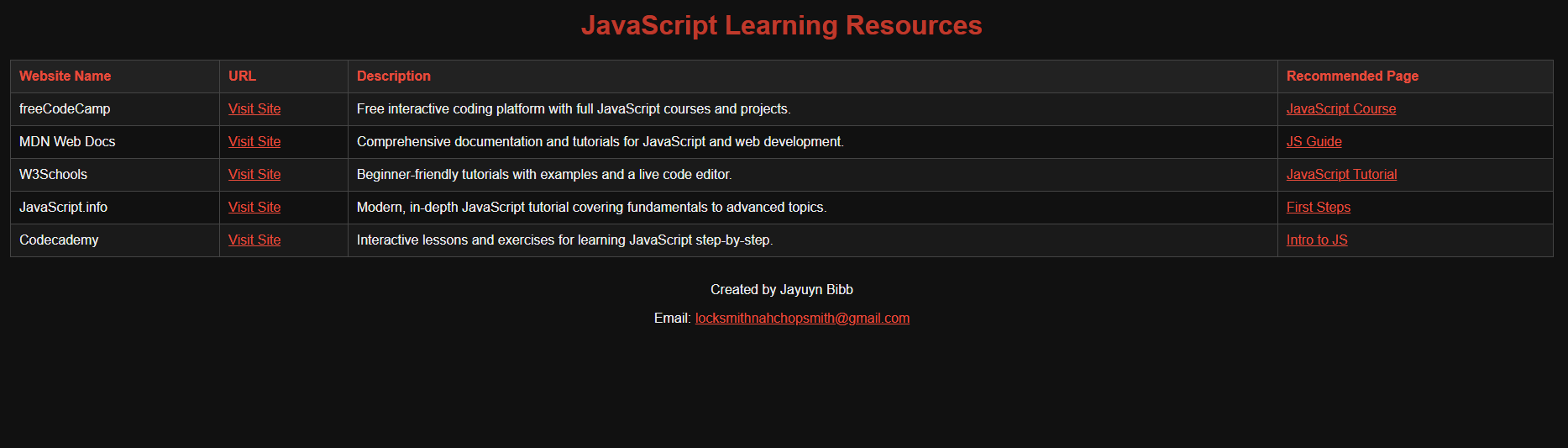Select the Website Name column header

[x=115, y=76]
